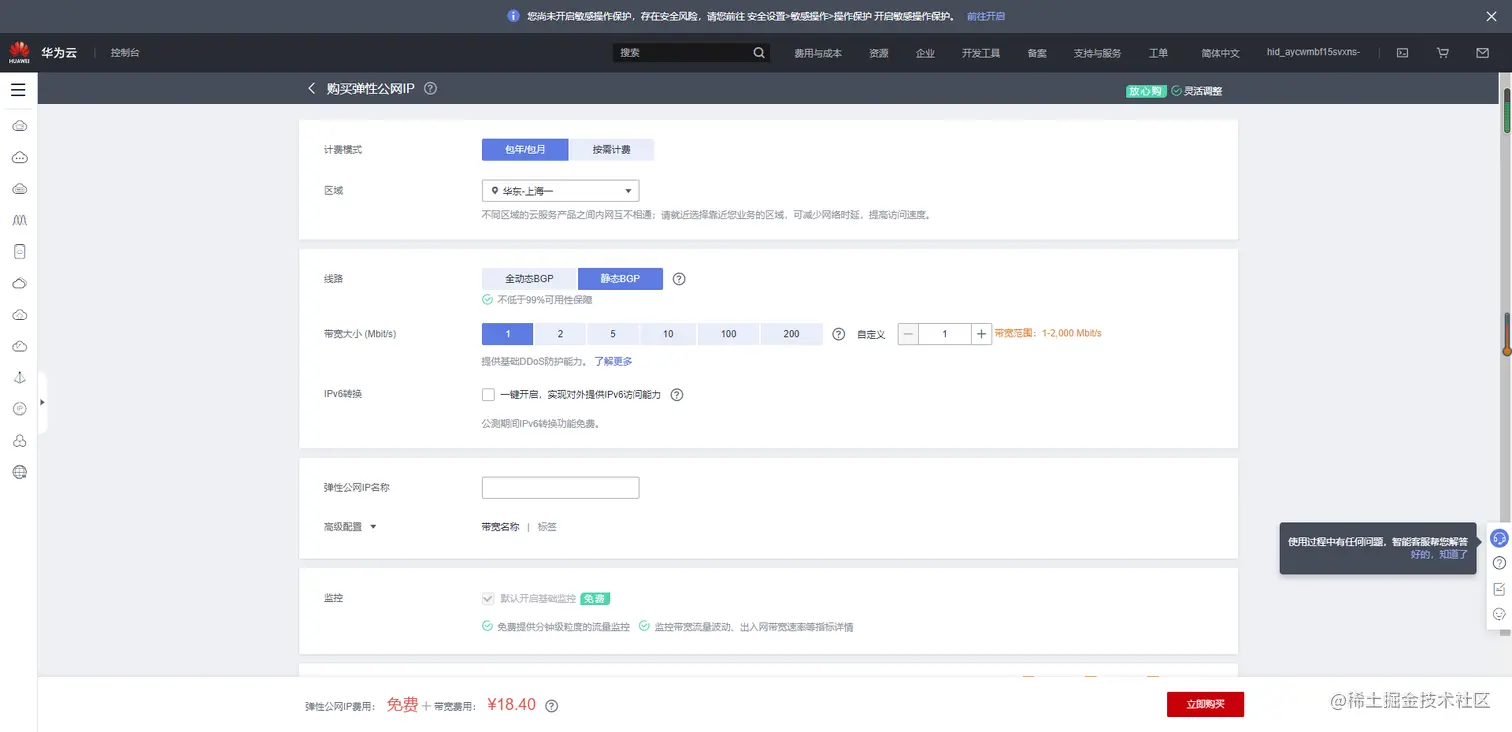Increase custom bandwidth with plus button
This screenshot has width=1512, height=732.
(982, 334)
